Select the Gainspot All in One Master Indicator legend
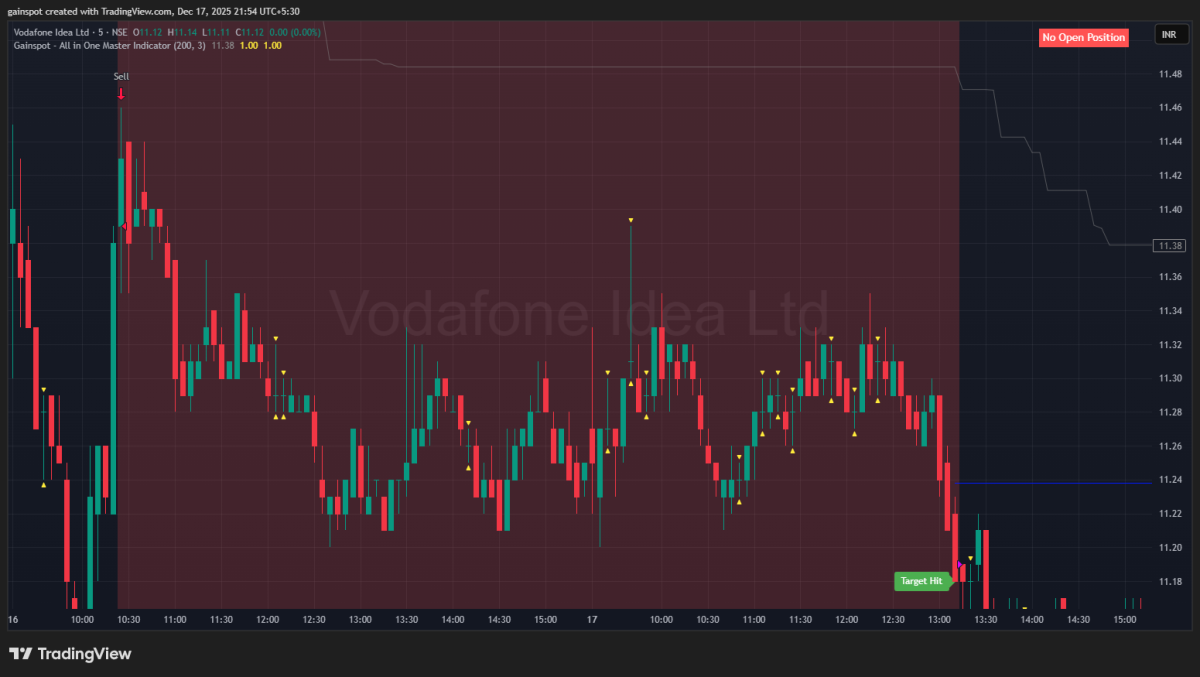Image resolution: width=1200 pixels, height=677 pixels. 105,45
